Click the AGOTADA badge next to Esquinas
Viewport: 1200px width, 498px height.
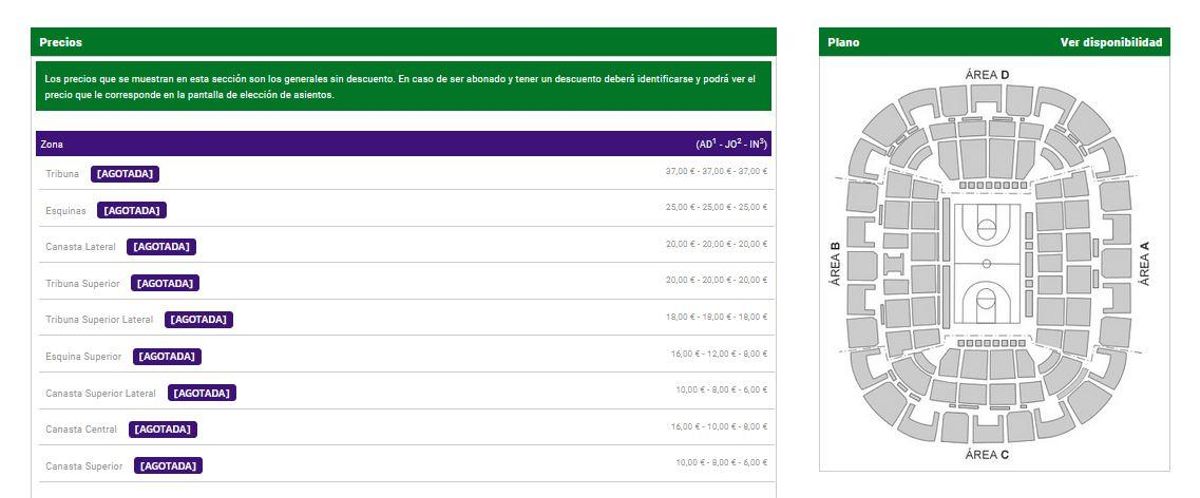(x=131, y=210)
